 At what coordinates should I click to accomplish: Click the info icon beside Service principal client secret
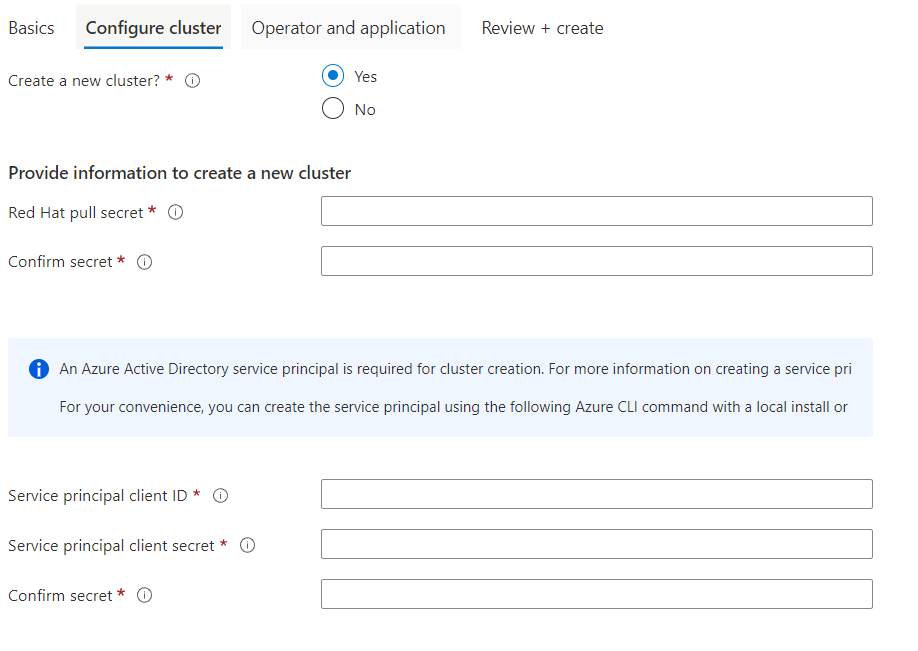click(246, 545)
